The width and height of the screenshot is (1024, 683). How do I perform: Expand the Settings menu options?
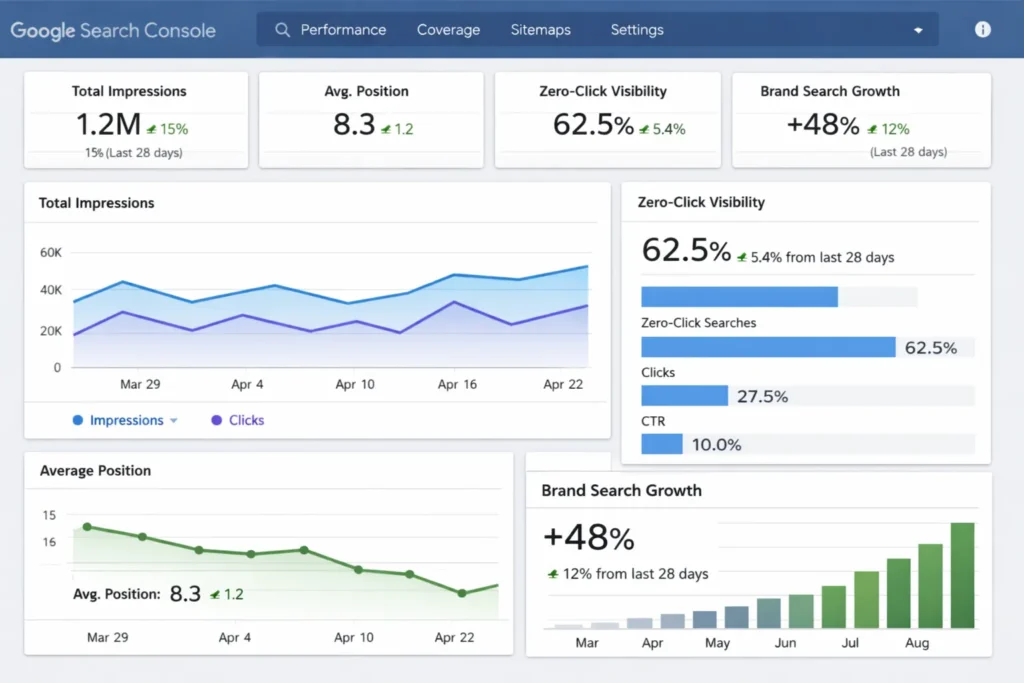click(x=637, y=30)
